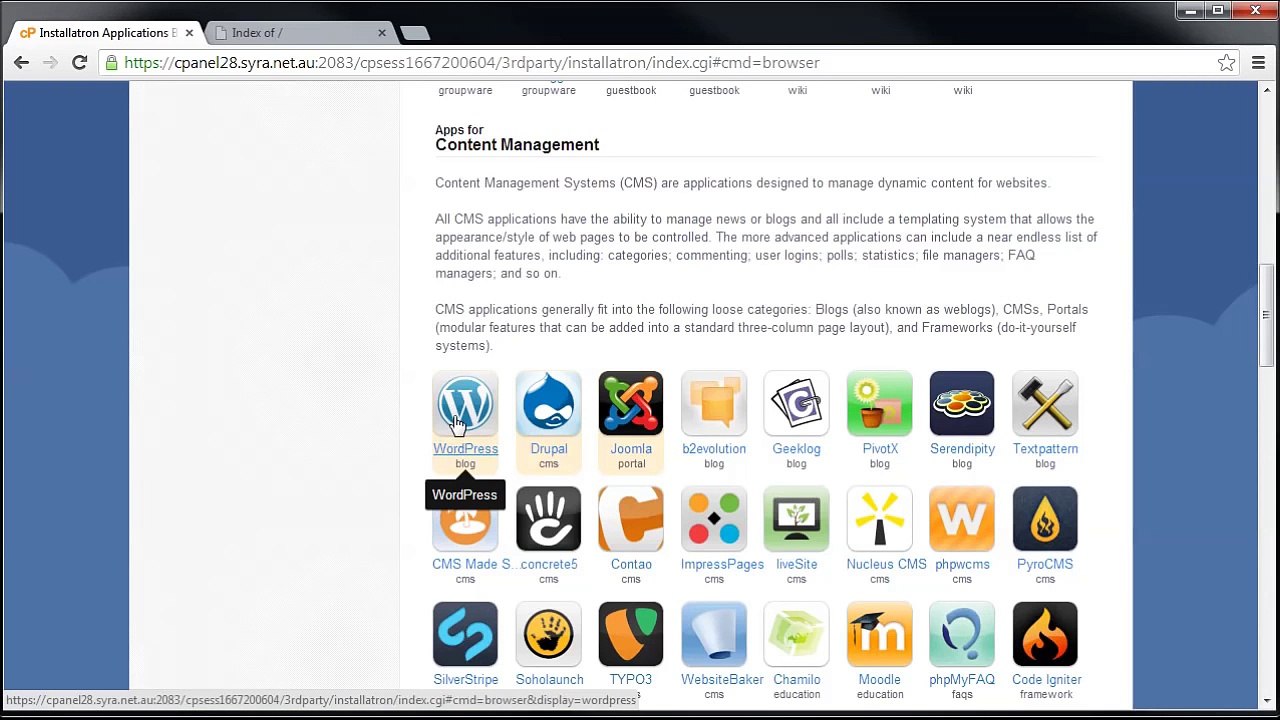Screen dimensions: 1280x720
Task: Choose the liveSite app icon
Action: click(x=796, y=519)
